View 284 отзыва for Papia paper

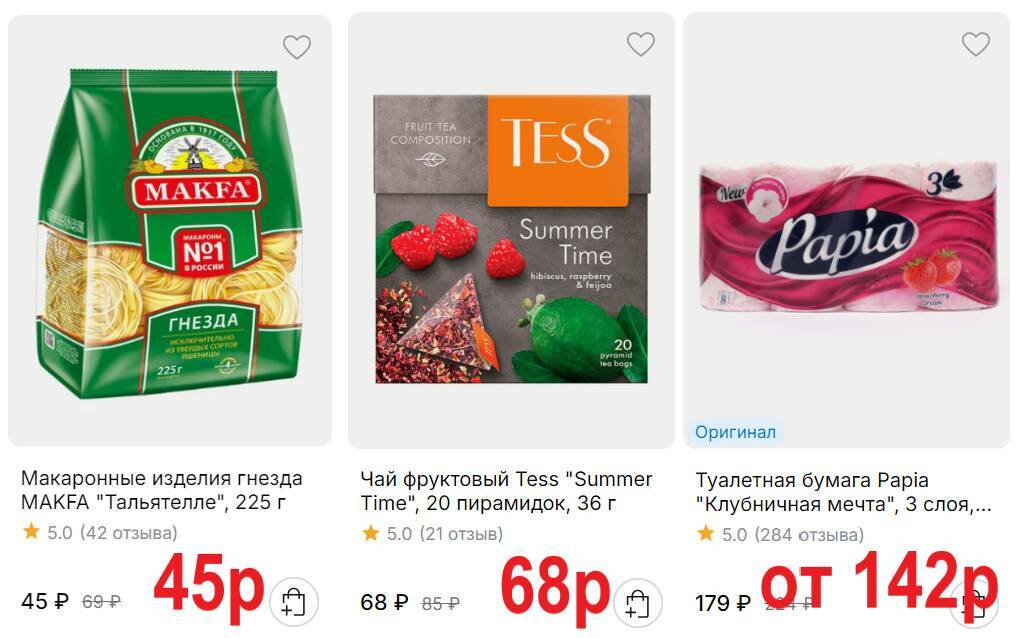tap(809, 535)
